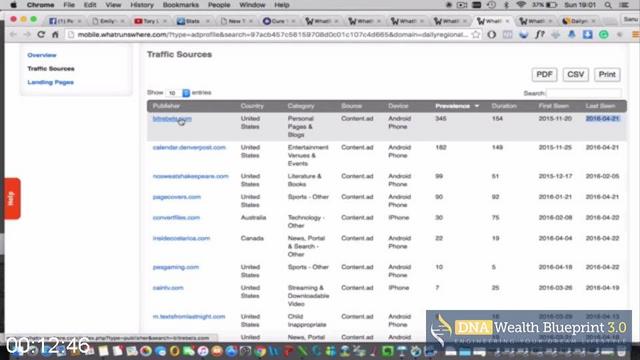Click the f? script extension icon
Image resolution: width=640 pixels, height=360 pixels.
click(x=540, y=35)
